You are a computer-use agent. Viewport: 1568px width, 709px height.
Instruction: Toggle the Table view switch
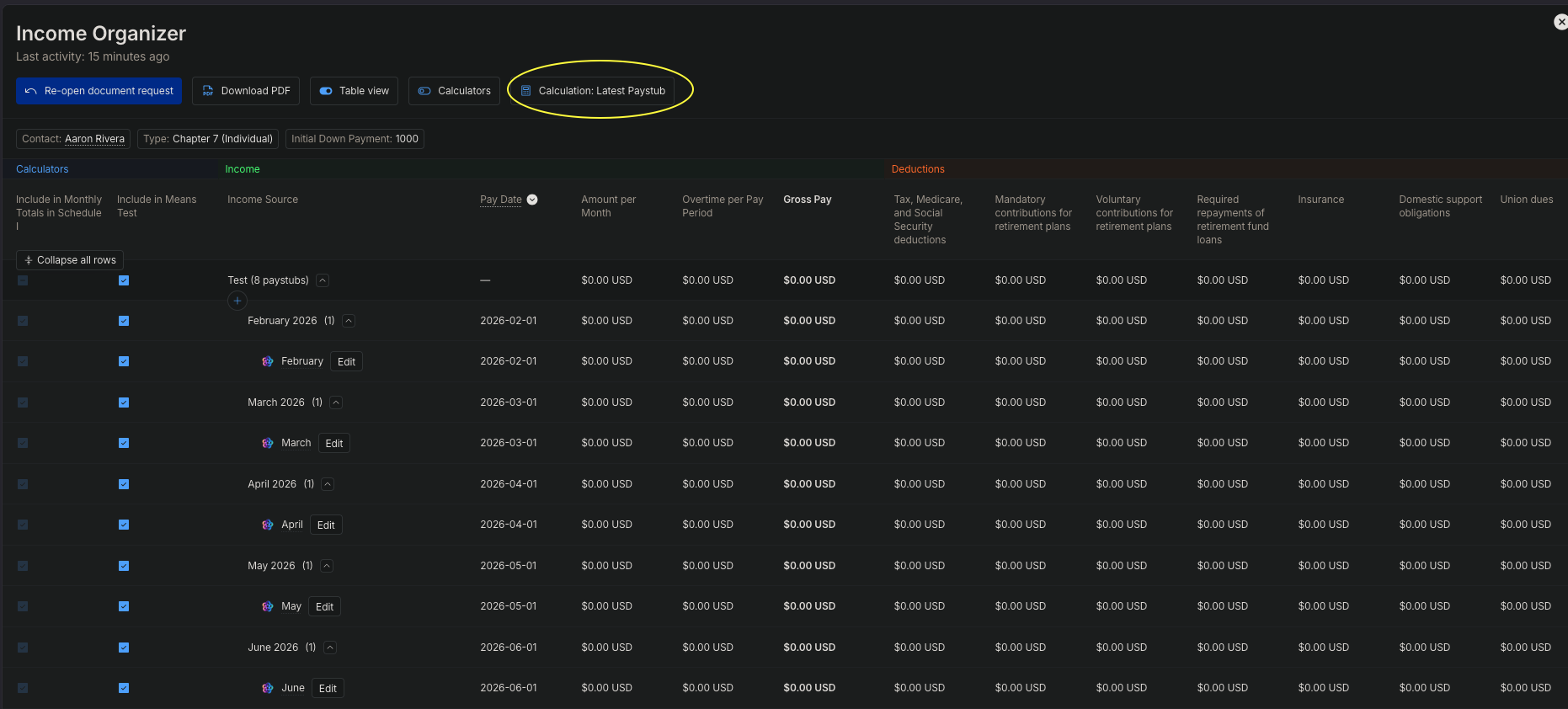[354, 91]
